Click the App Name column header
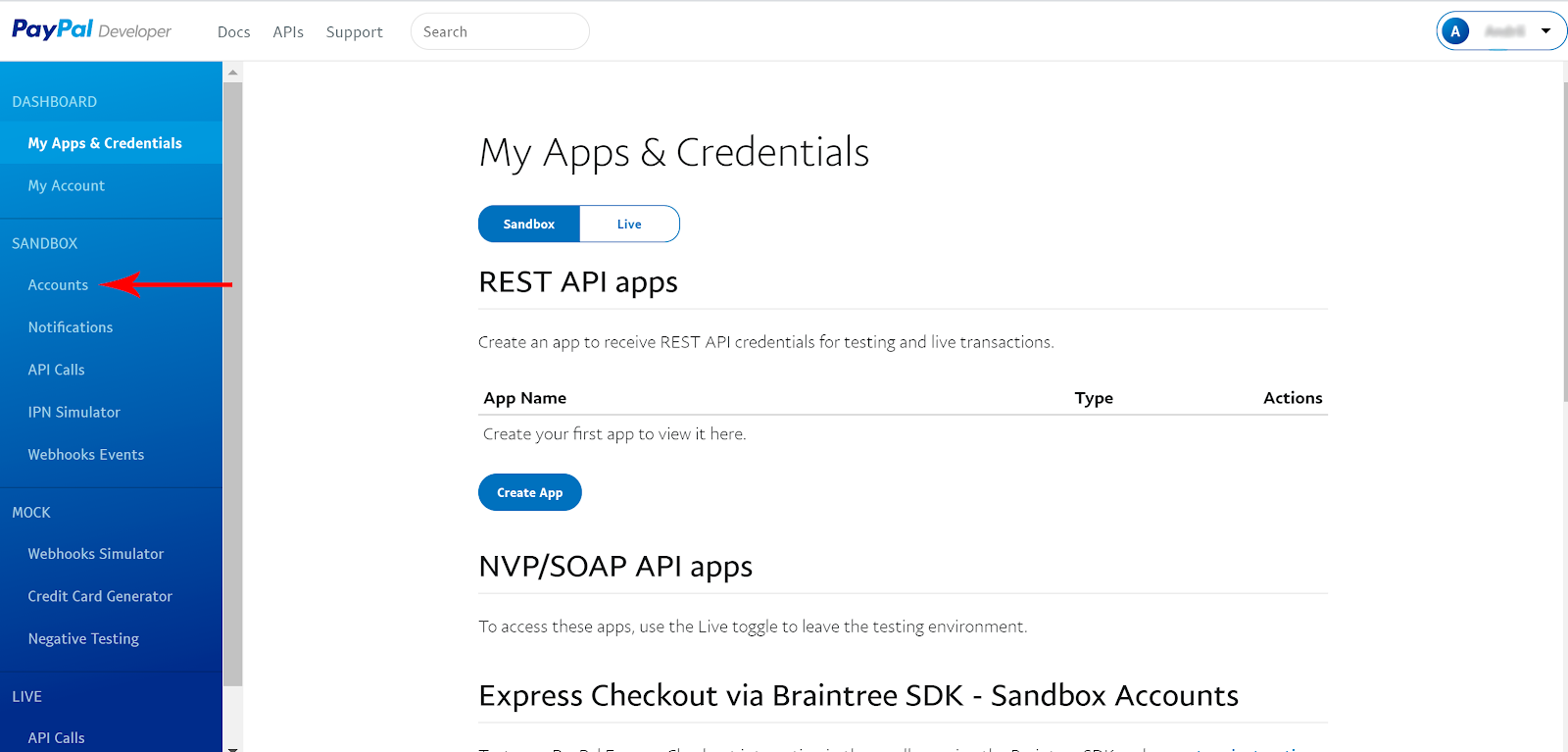 [x=525, y=398]
